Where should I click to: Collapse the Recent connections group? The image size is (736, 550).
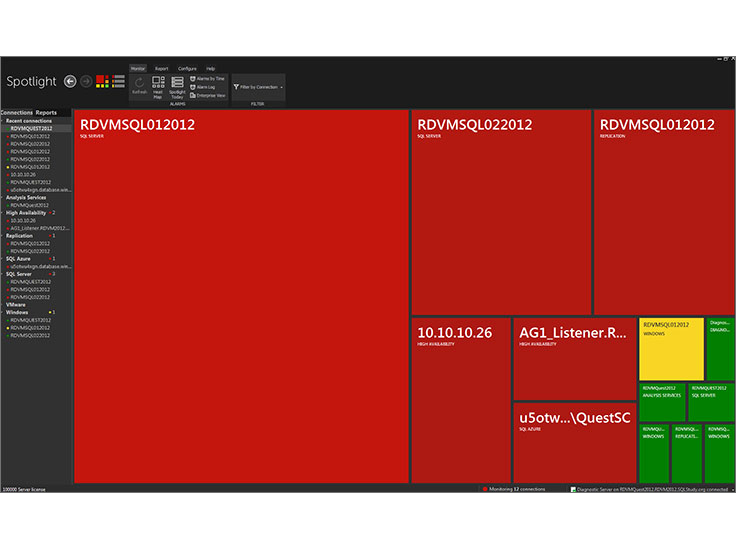click(3, 121)
